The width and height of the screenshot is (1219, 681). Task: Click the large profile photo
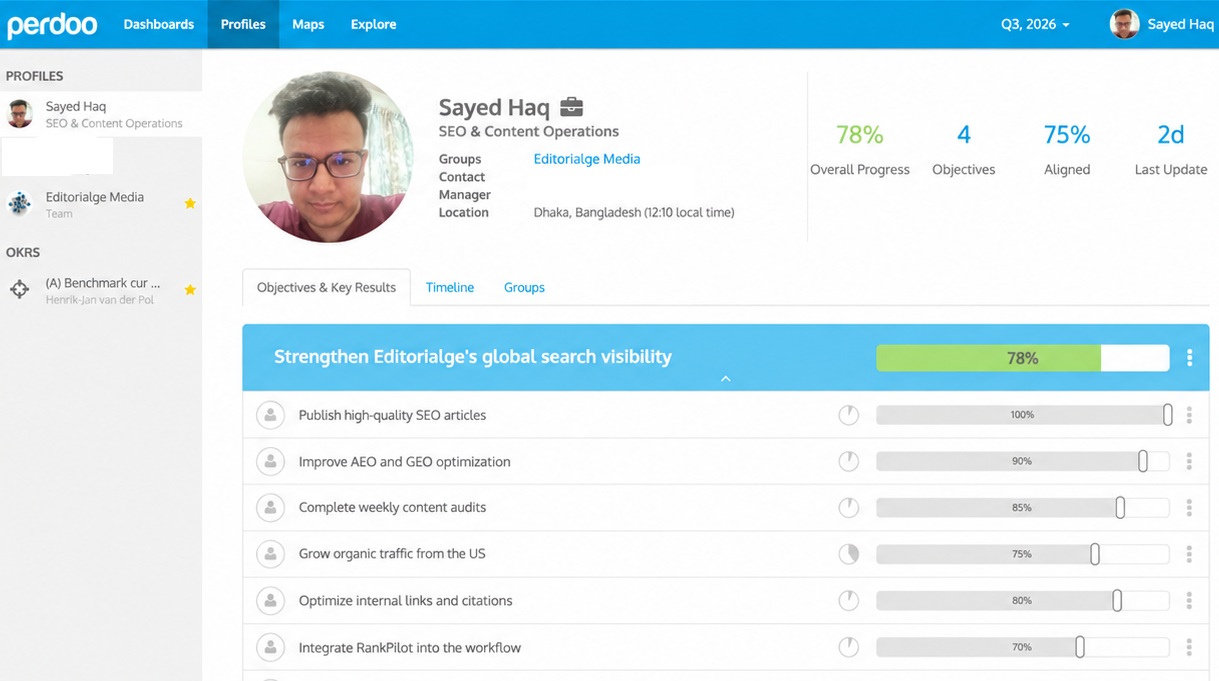coord(328,157)
